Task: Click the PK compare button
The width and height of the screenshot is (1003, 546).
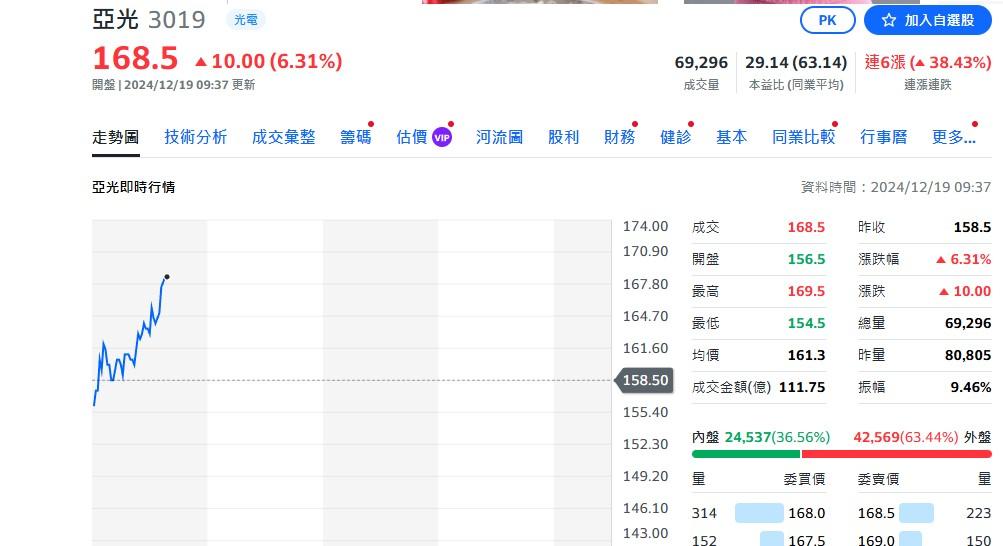Action: point(827,20)
